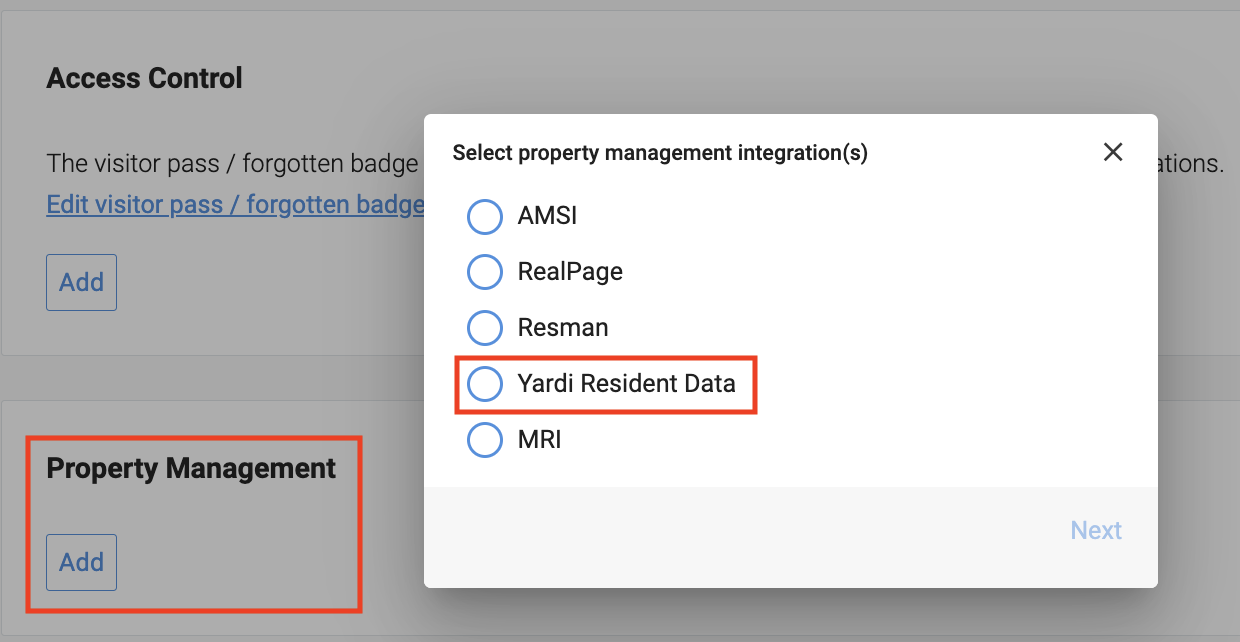This screenshot has height=642, width=1240.
Task: Choose the MRI radio circle
Action: pos(485,440)
